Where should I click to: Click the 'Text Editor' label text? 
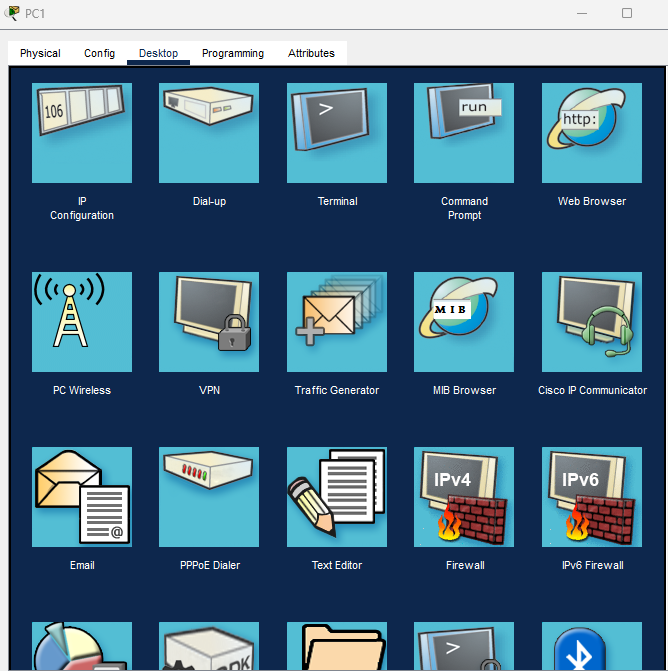[x=337, y=565]
